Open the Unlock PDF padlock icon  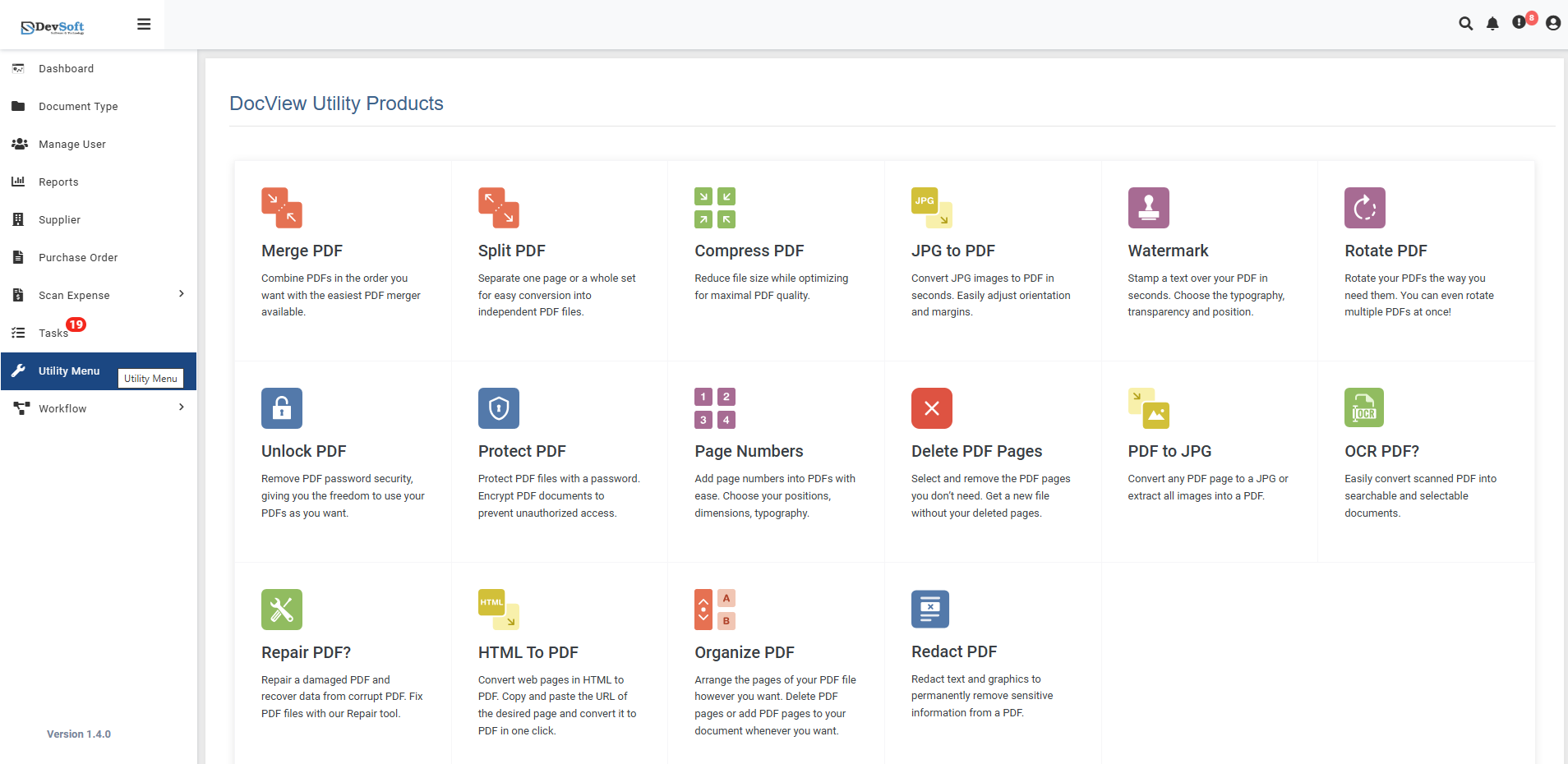pyautogui.click(x=281, y=407)
